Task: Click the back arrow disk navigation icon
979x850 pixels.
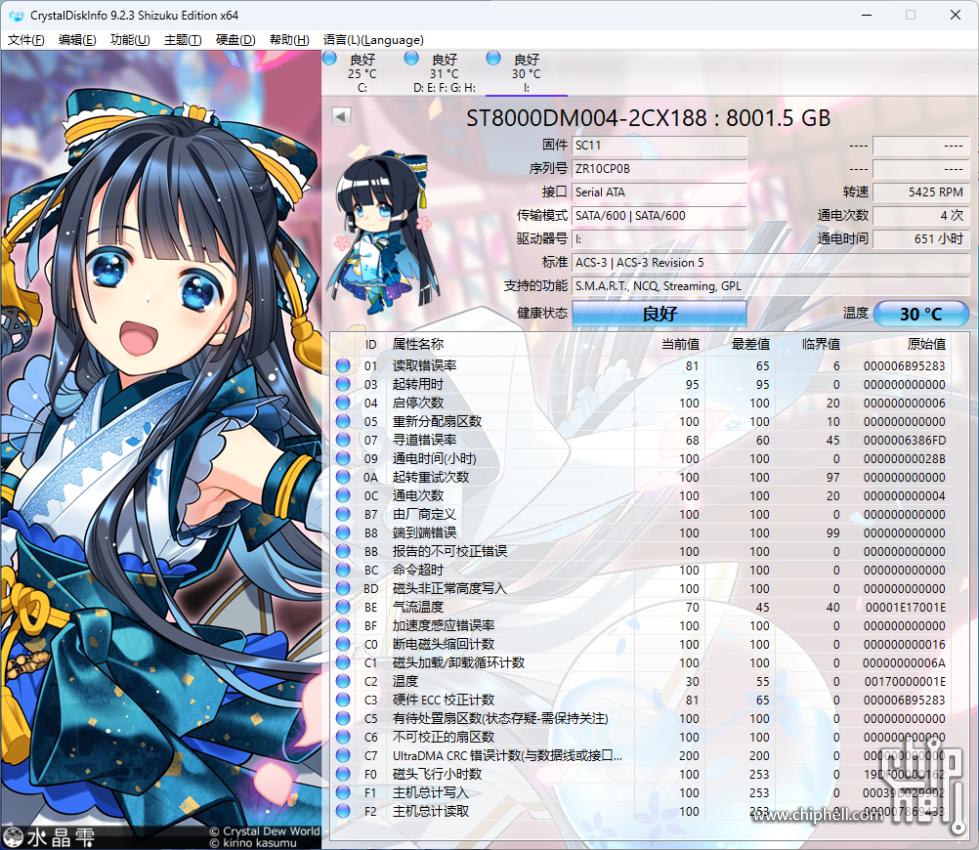Action: 341,117
